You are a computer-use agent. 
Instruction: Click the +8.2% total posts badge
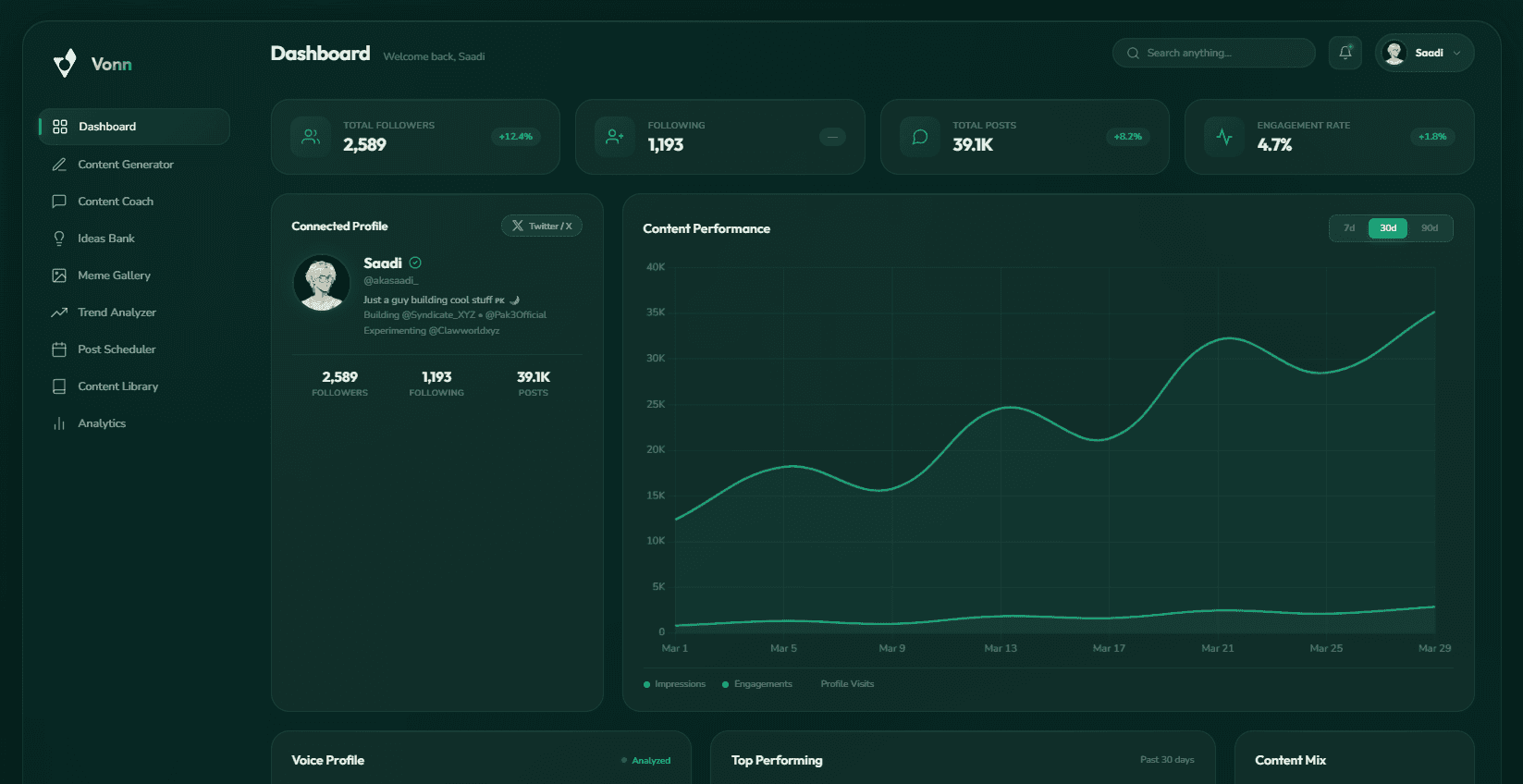click(1127, 137)
